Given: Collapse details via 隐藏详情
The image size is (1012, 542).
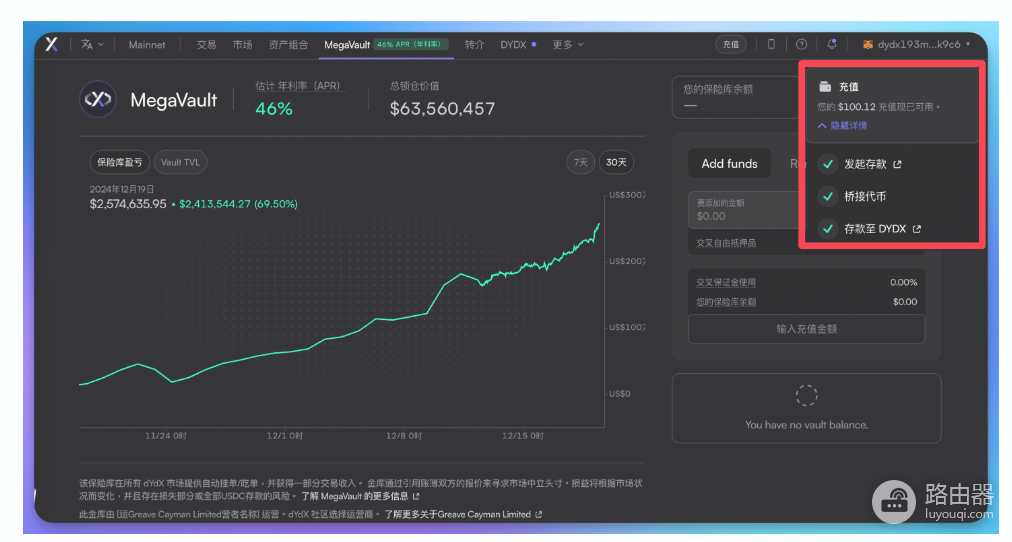Looking at the screenshot, I should [x=843, y=125].
